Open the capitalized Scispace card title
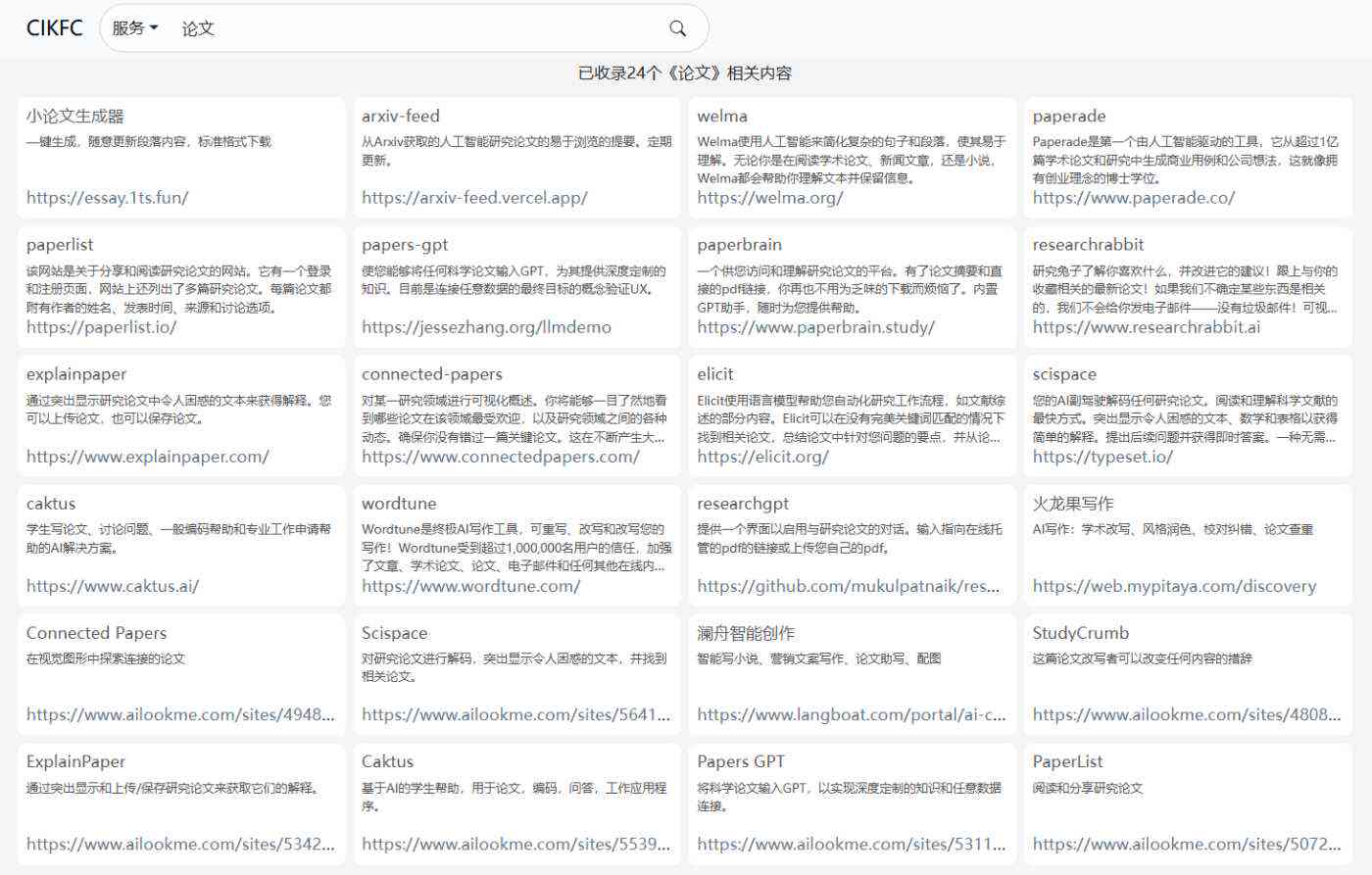The height and width of the screenshot is (875, 1372). (x=394, y=633)
